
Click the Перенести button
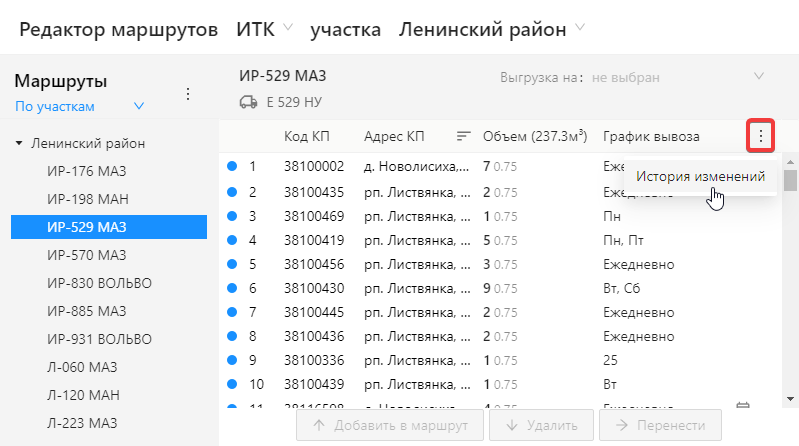click(x=658, y=426)
